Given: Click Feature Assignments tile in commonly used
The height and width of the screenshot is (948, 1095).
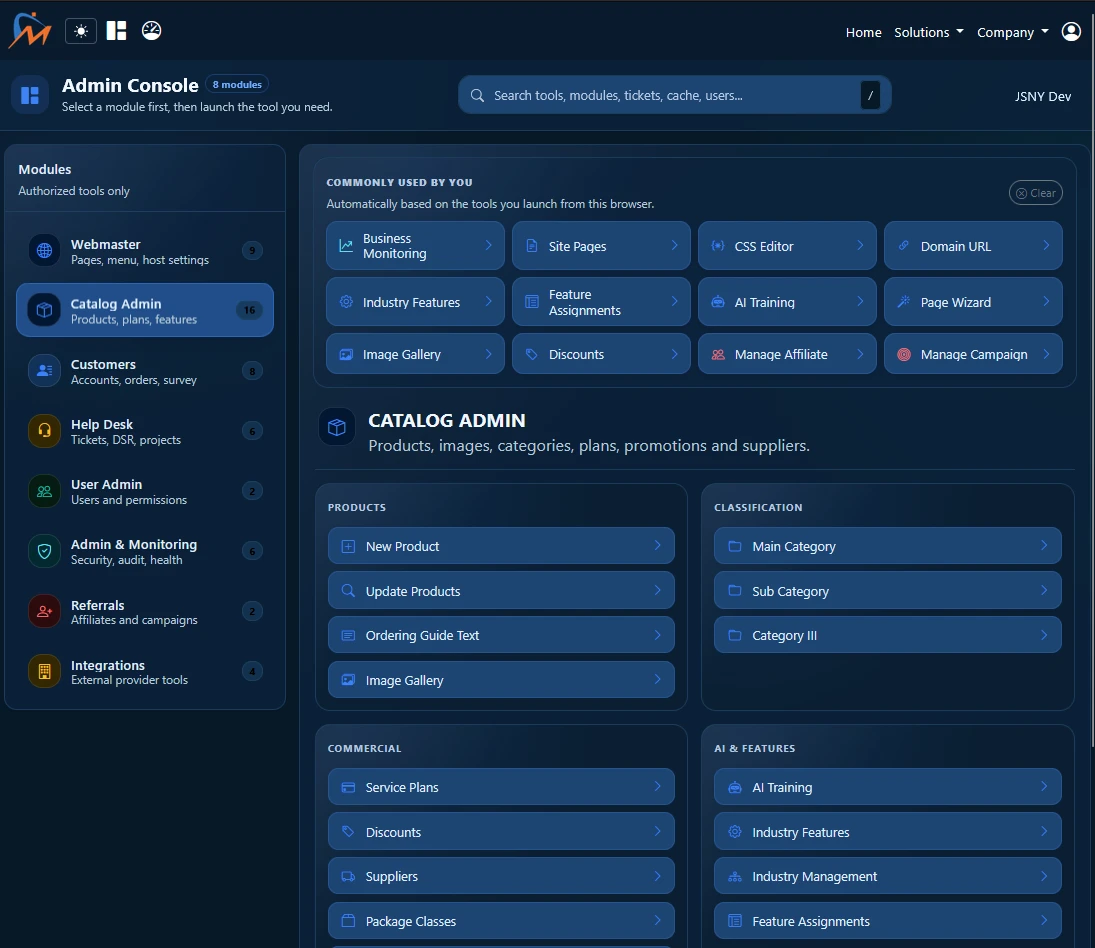Looking at the screenshot, I should coord(601,302).
